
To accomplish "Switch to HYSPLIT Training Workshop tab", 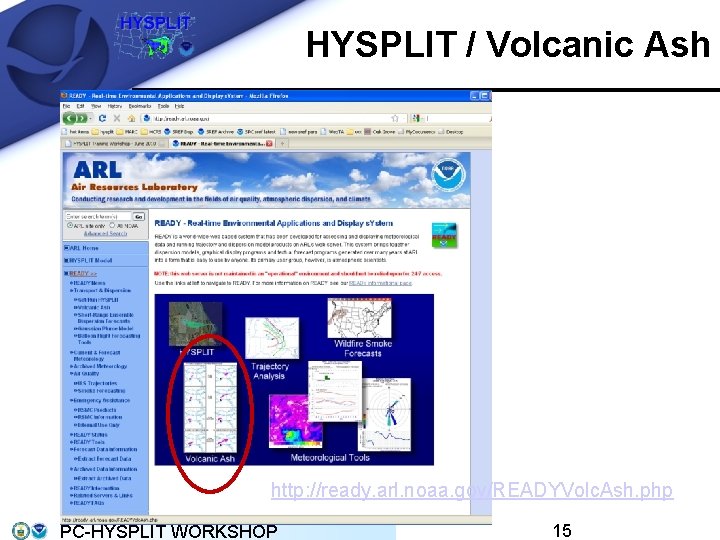I will point(114,144).
